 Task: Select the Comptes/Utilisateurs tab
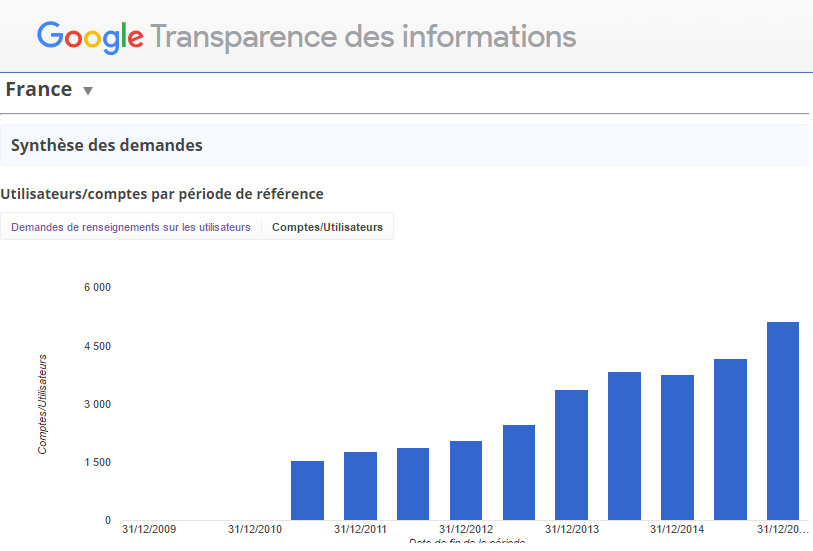pos(327,227)
